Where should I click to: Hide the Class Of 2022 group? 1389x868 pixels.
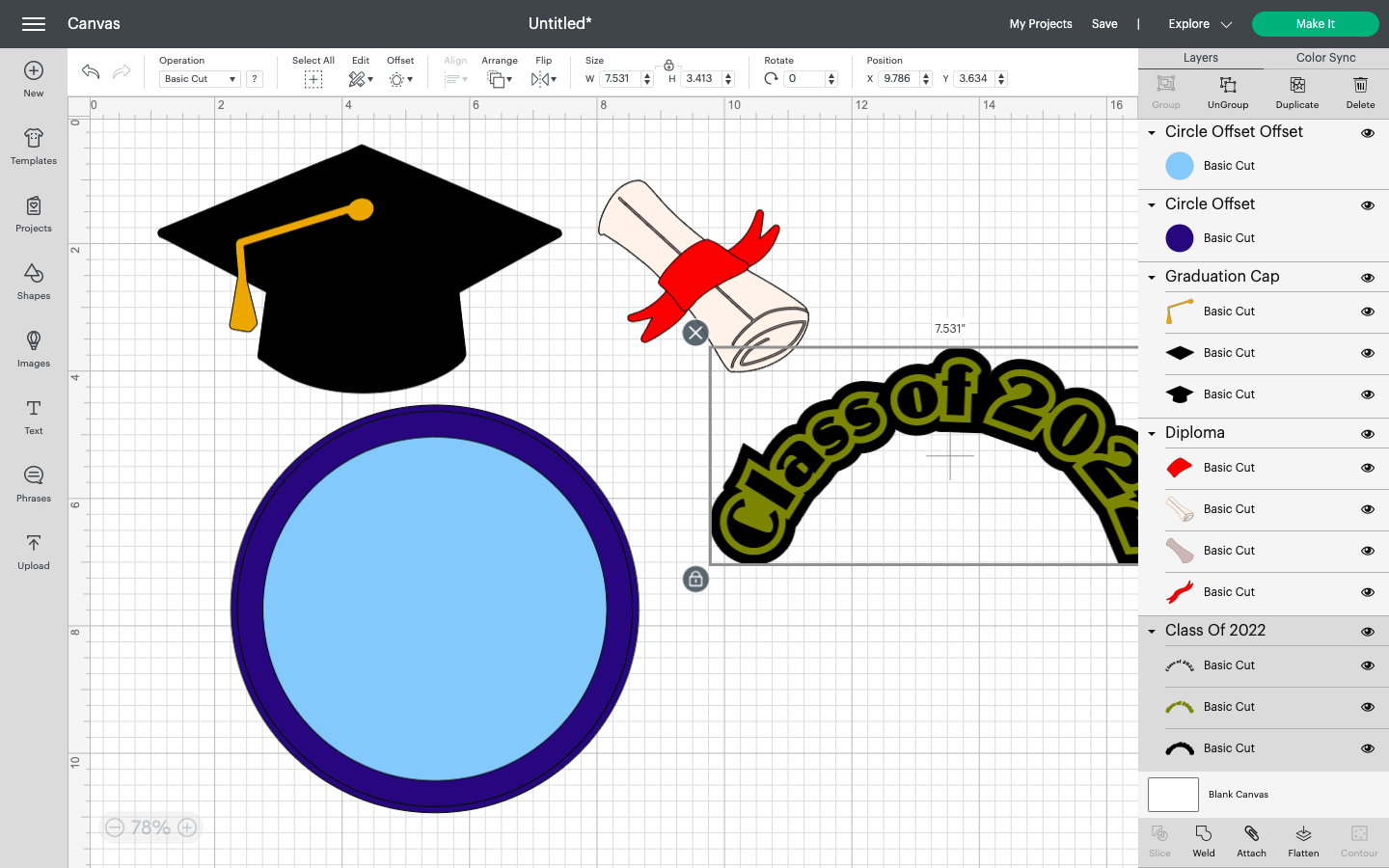coord(1367,631)
